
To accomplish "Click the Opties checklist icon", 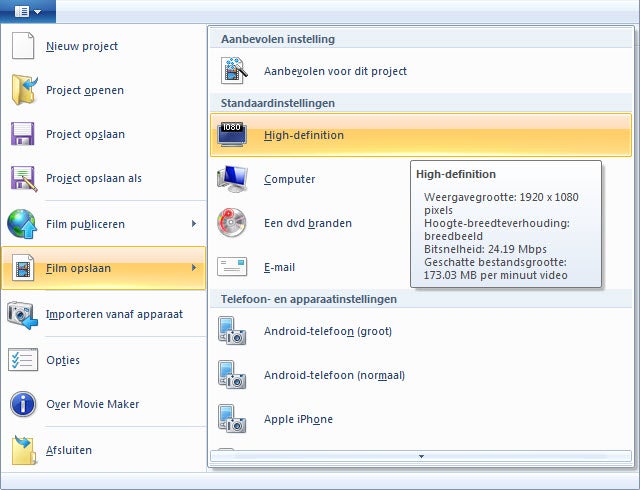I will click(23, 360).
